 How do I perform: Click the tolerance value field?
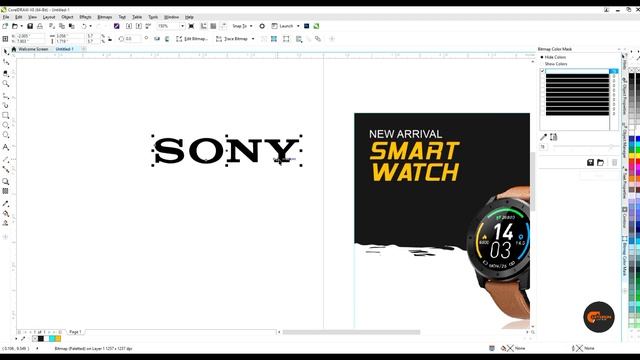(x=543, y=147)
